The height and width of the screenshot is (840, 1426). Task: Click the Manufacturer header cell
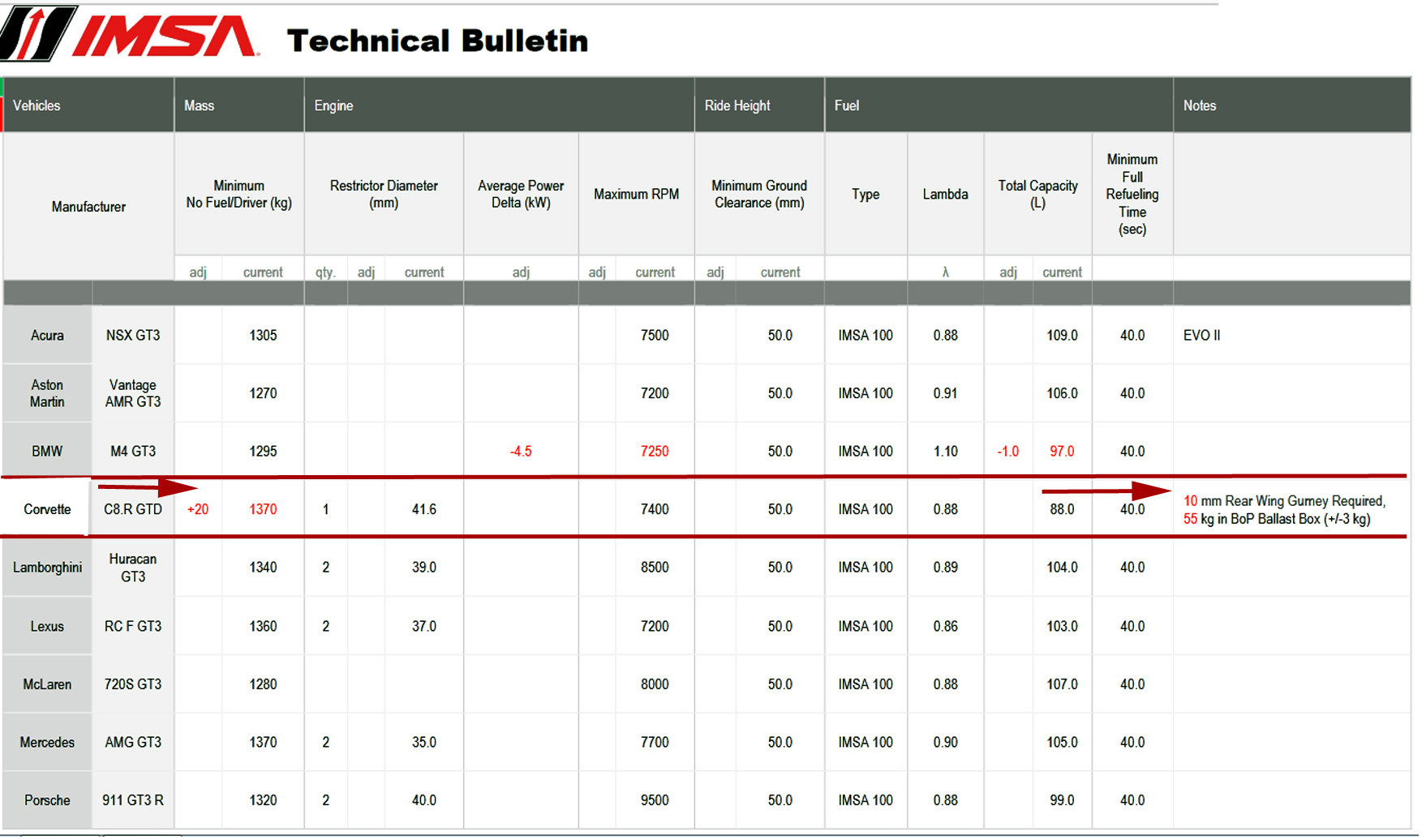click(88, 207)
